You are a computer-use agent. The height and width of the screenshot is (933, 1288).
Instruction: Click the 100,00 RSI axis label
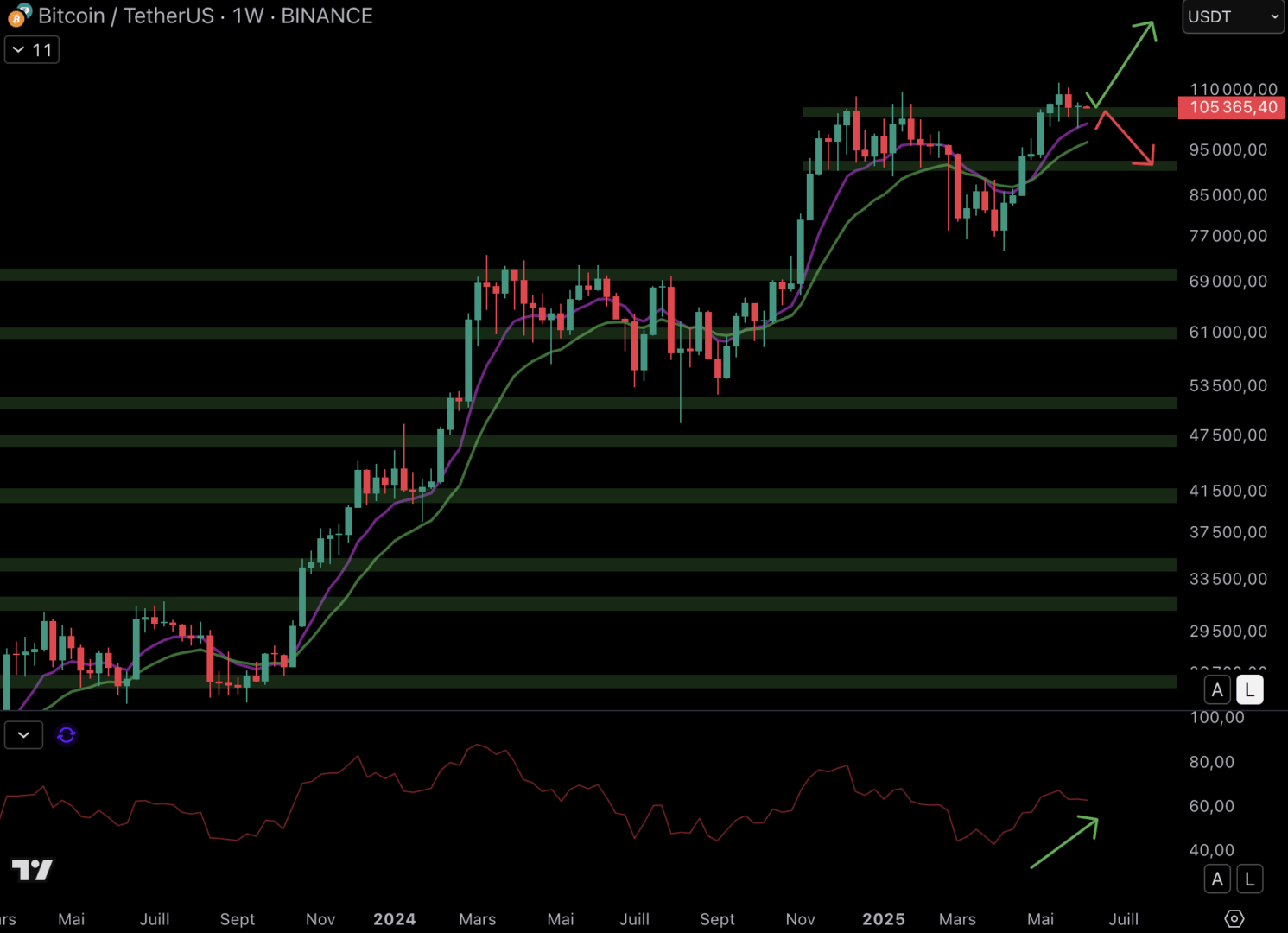tap(1217, 717)
